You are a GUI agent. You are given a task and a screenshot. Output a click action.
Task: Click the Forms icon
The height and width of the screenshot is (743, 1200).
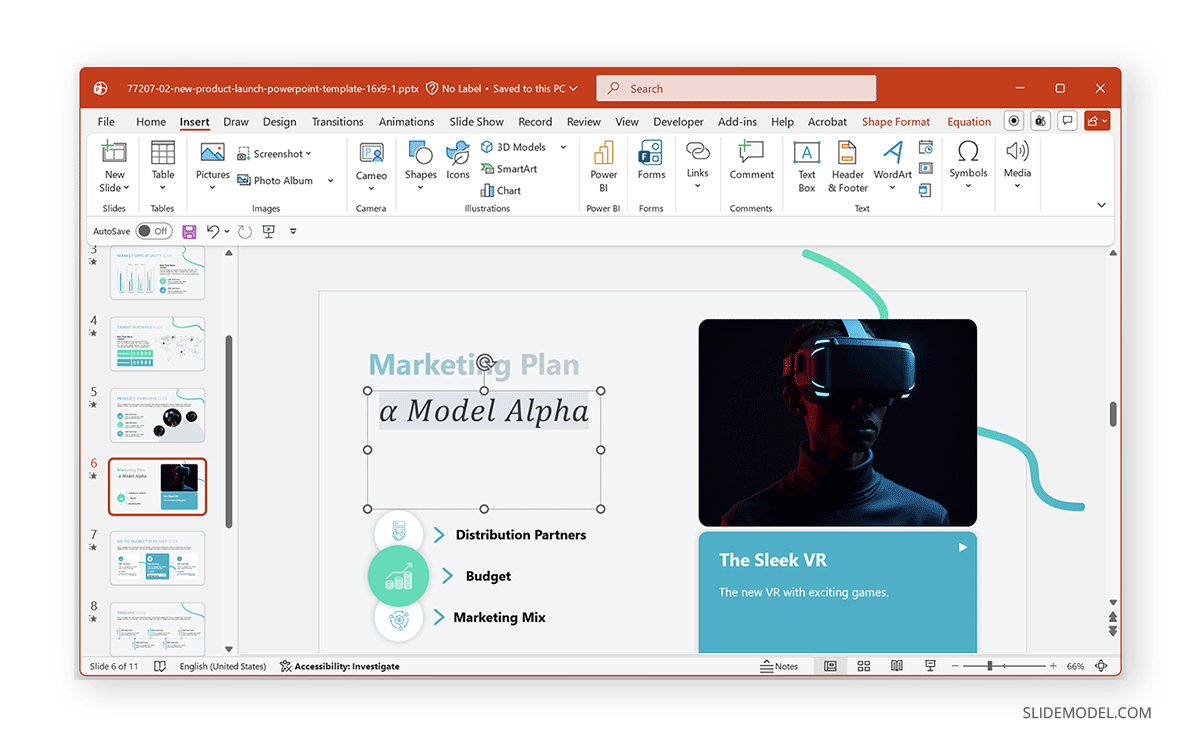(651, 153)
